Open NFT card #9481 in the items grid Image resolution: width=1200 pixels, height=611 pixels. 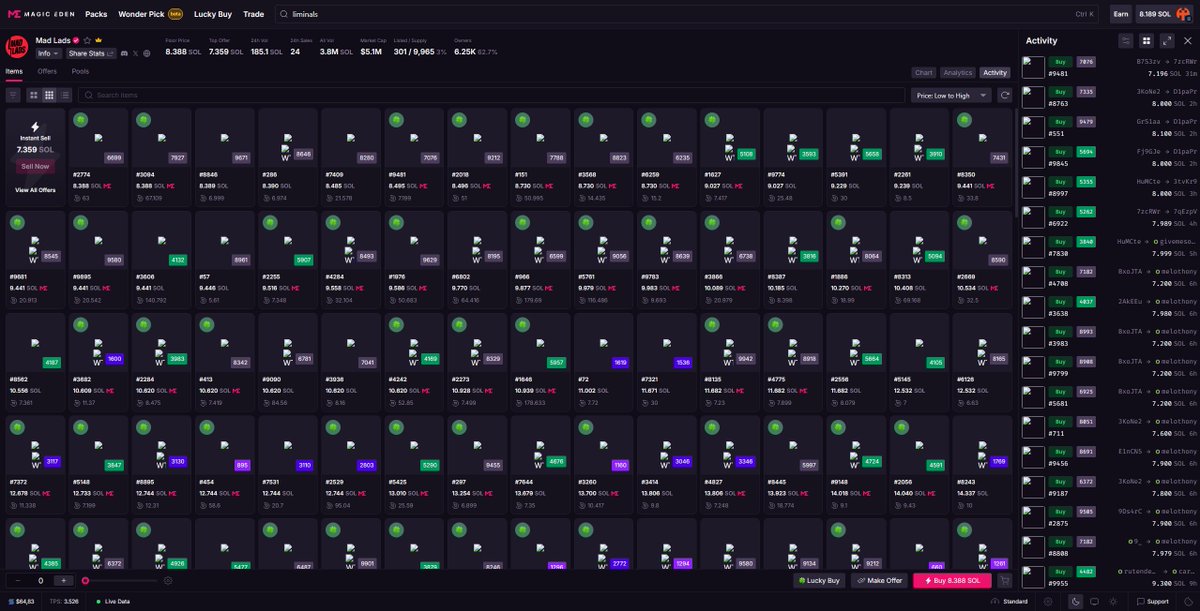coord(414,156)
